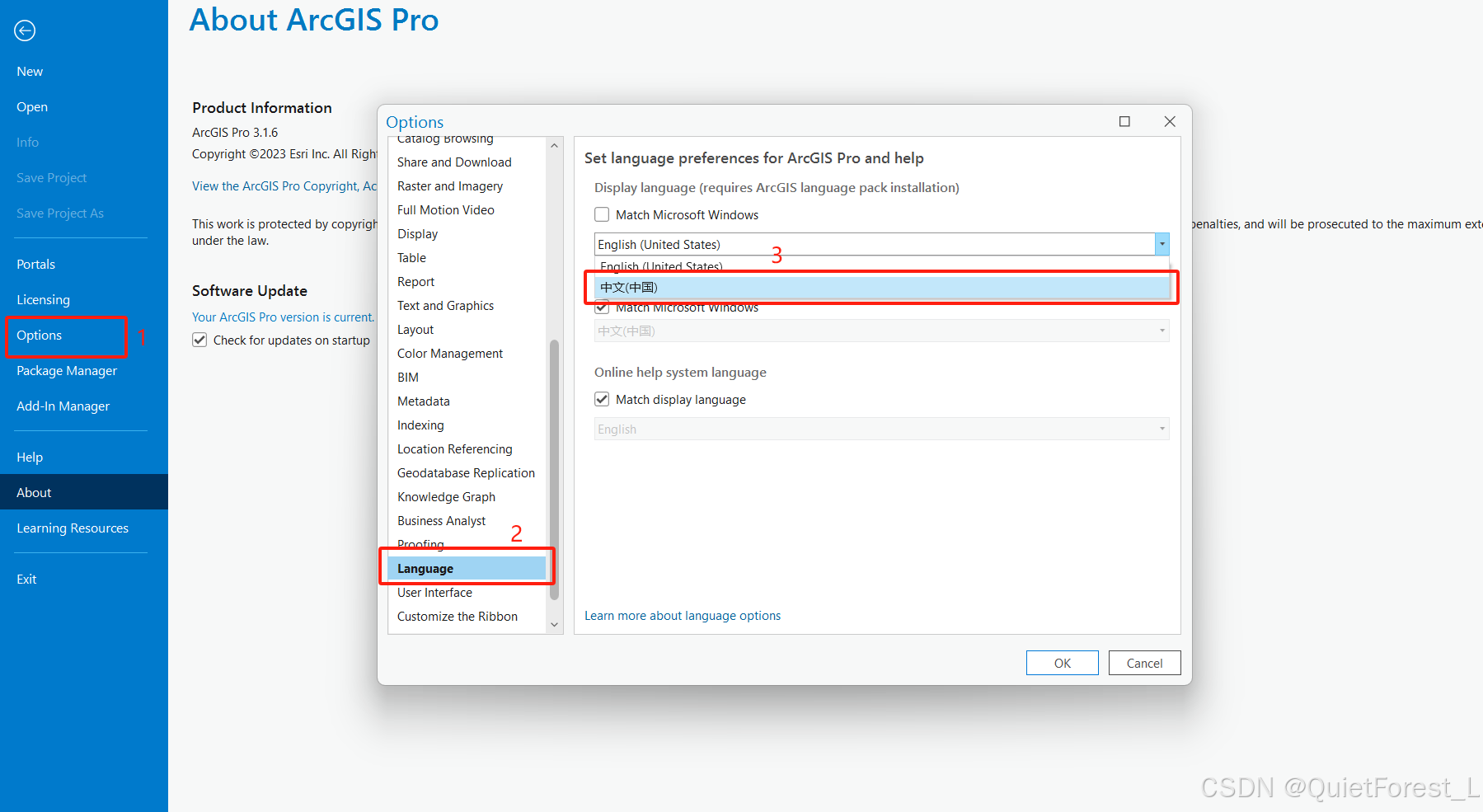
Task: Open Indexing options category
Action: (x=420, y=425)
